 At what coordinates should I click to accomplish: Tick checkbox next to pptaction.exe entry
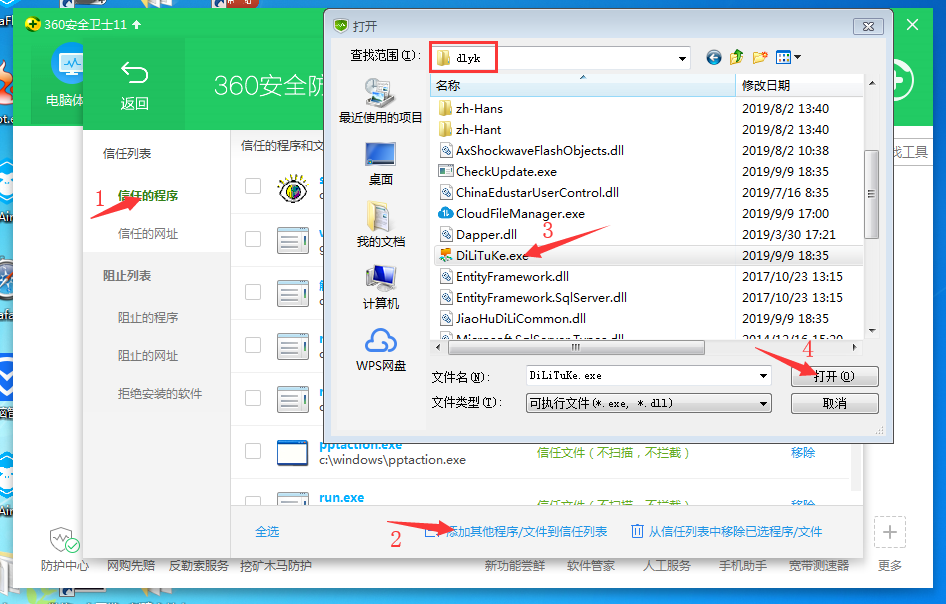(x=253, y=452)
